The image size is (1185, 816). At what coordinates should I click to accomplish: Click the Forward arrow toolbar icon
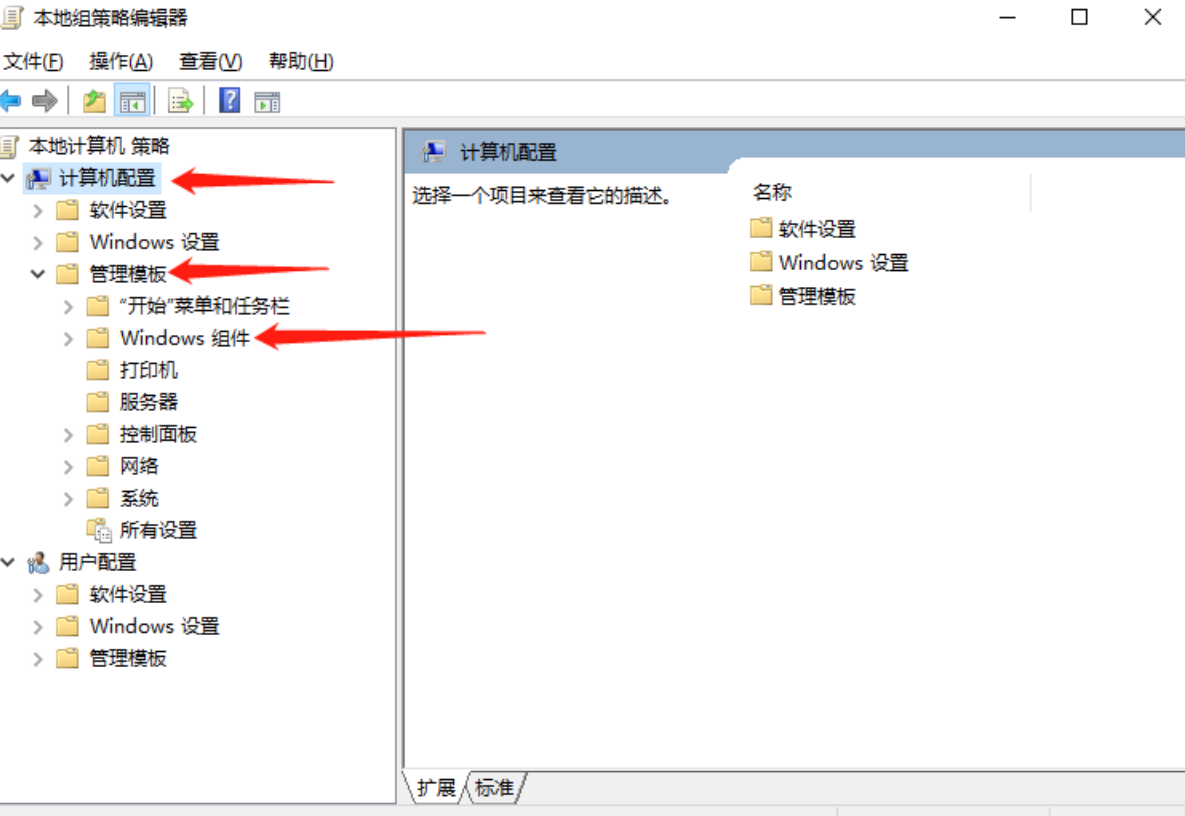(x=45, y=100)
